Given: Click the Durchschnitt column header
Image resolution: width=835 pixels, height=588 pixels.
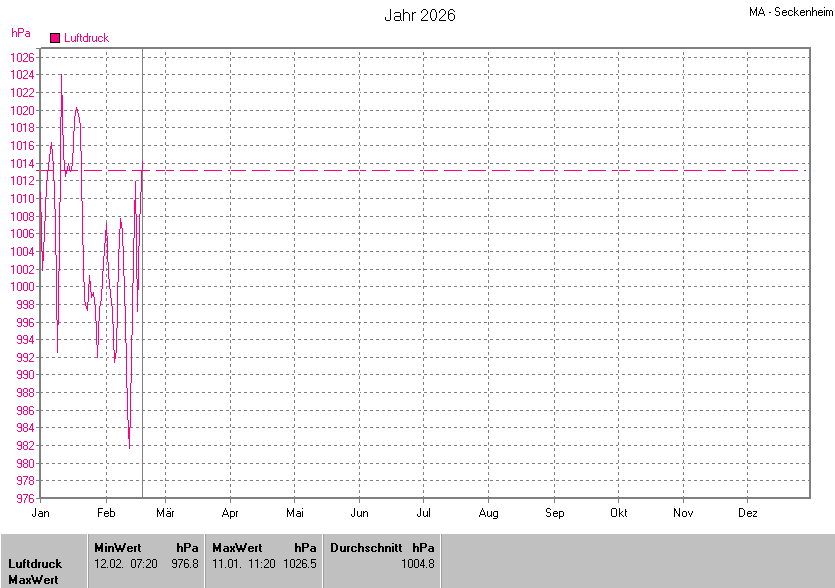Looking at the screenshot, I should [x=366, y=548].
